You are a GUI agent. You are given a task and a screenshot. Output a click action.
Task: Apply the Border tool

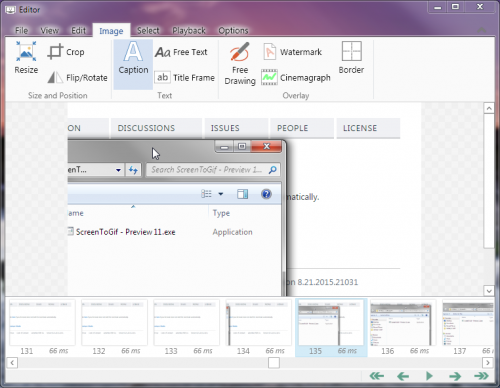point(351,57)
